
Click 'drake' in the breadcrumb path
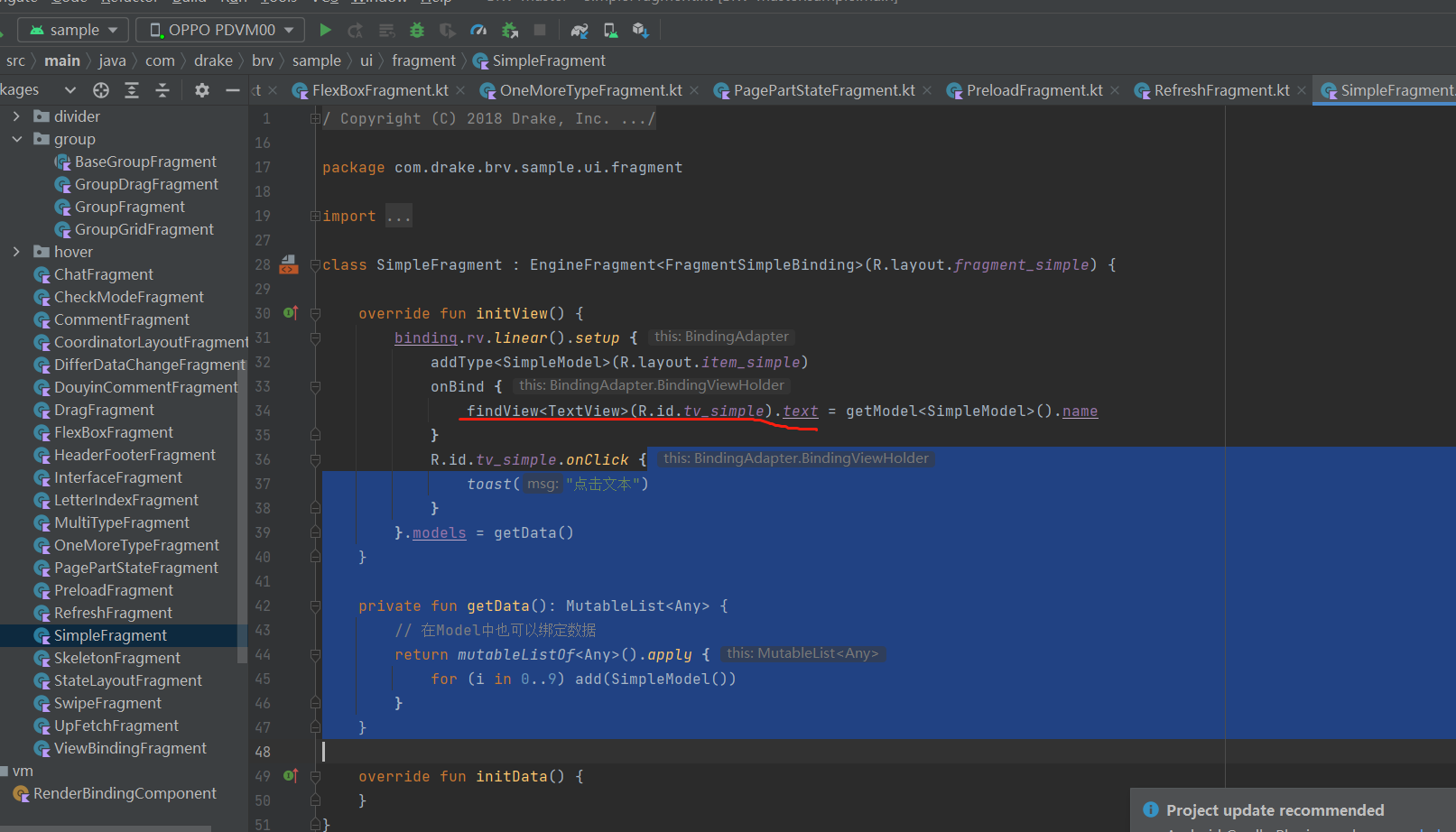(x=213, y=60)
